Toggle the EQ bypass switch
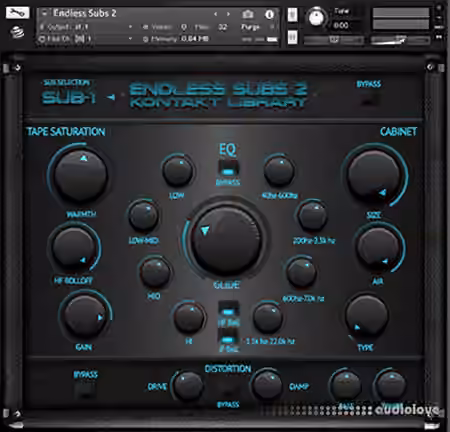450x432 pixels. (x=228, y=168)
